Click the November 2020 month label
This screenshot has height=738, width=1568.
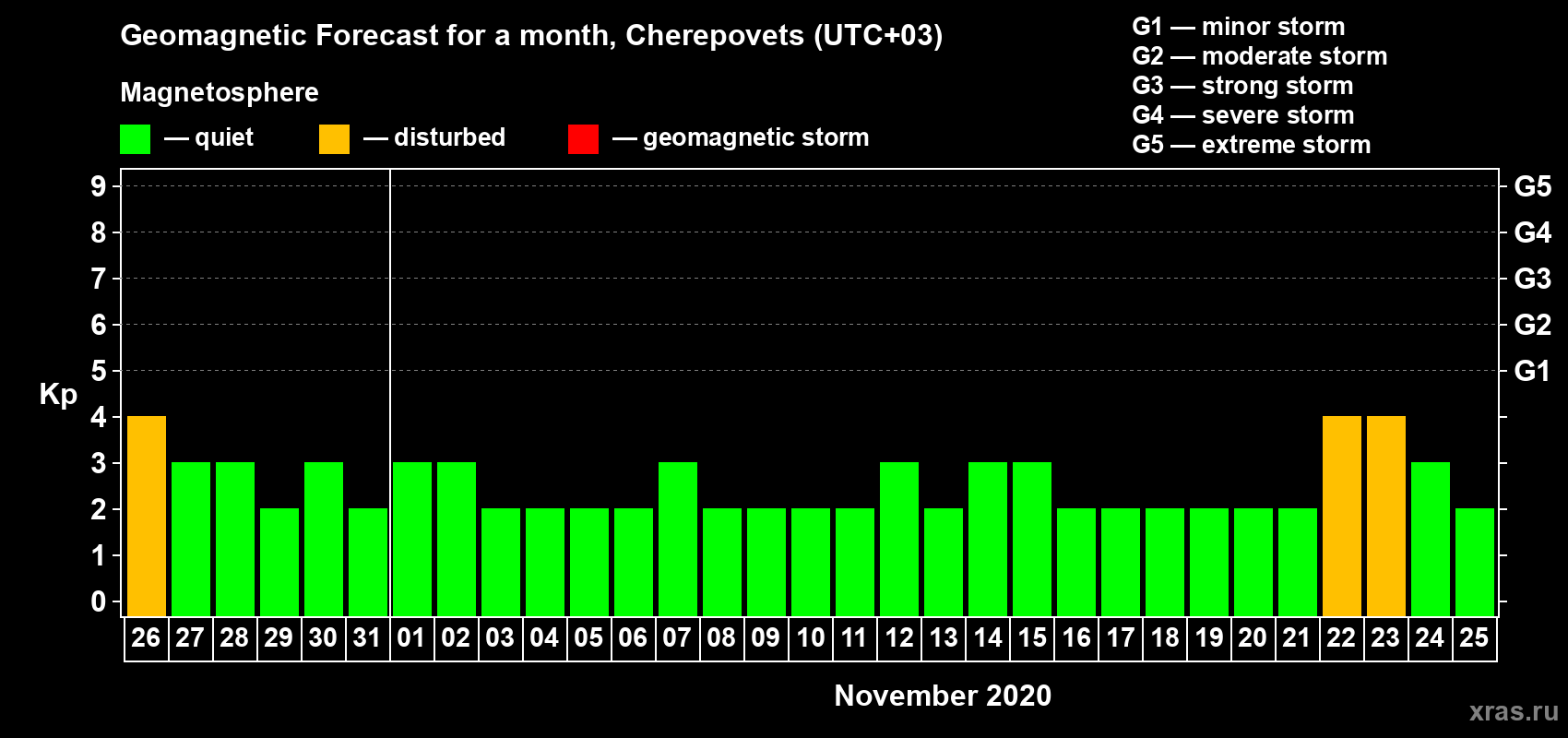(942, 696)
